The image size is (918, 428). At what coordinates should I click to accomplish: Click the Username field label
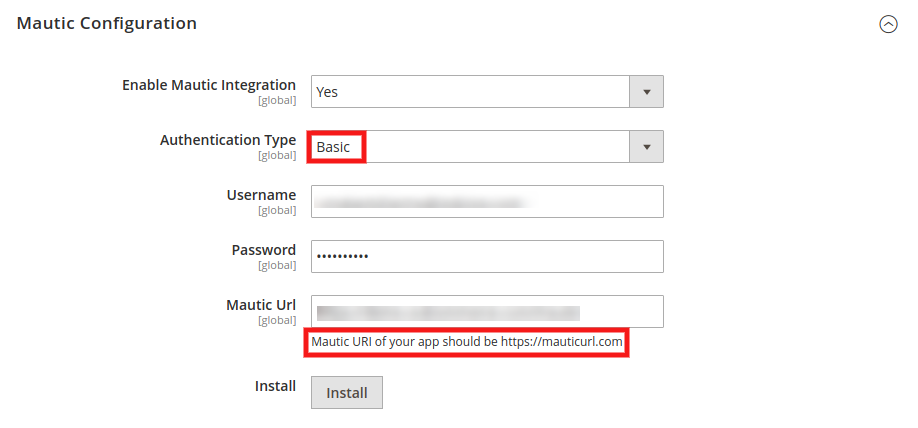(261, 195)
